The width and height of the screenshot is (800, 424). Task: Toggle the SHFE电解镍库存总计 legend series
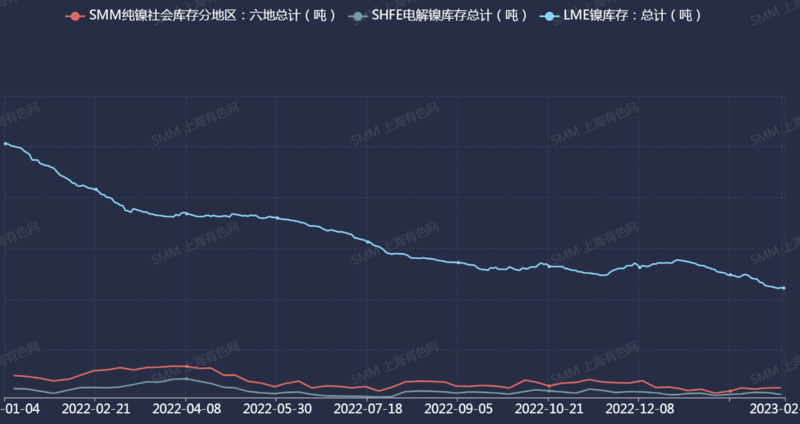[x=438, y=16]
